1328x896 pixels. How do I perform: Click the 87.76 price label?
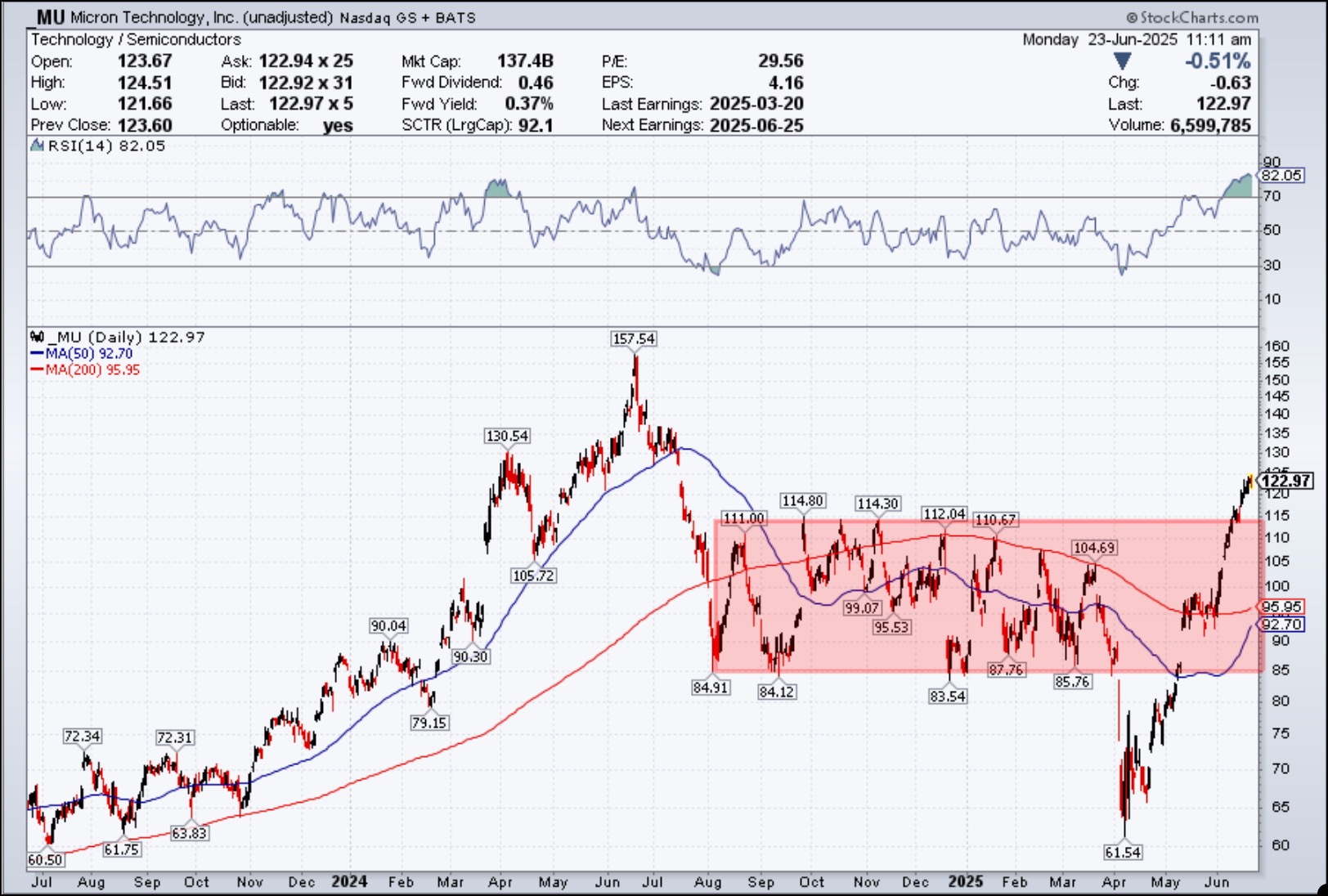(x=1006, y=670)
